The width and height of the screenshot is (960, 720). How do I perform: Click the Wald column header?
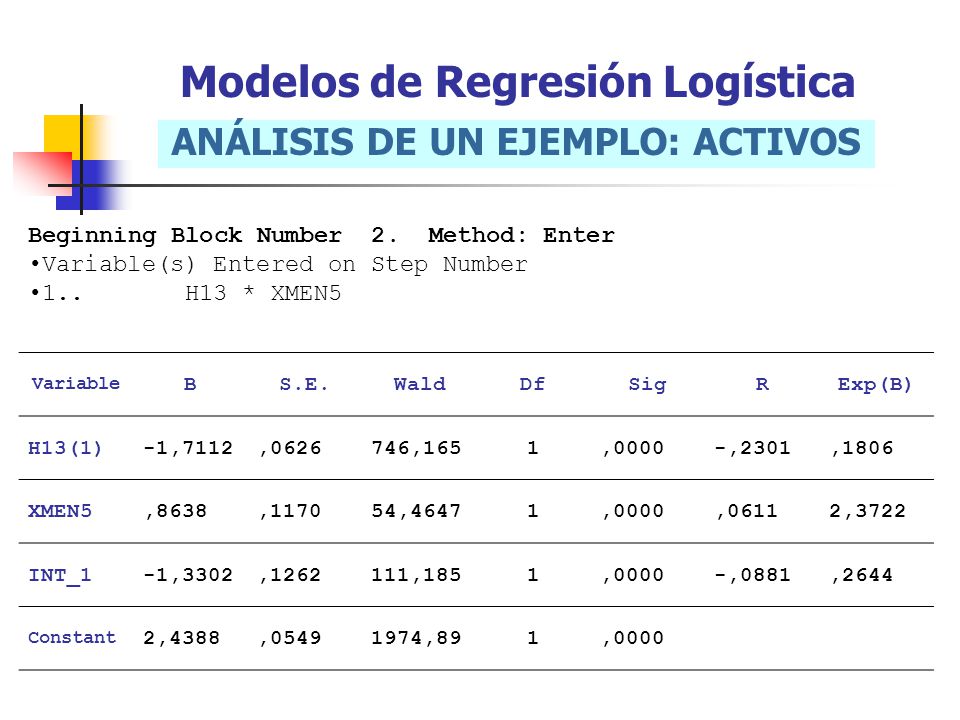pos(419,384)
